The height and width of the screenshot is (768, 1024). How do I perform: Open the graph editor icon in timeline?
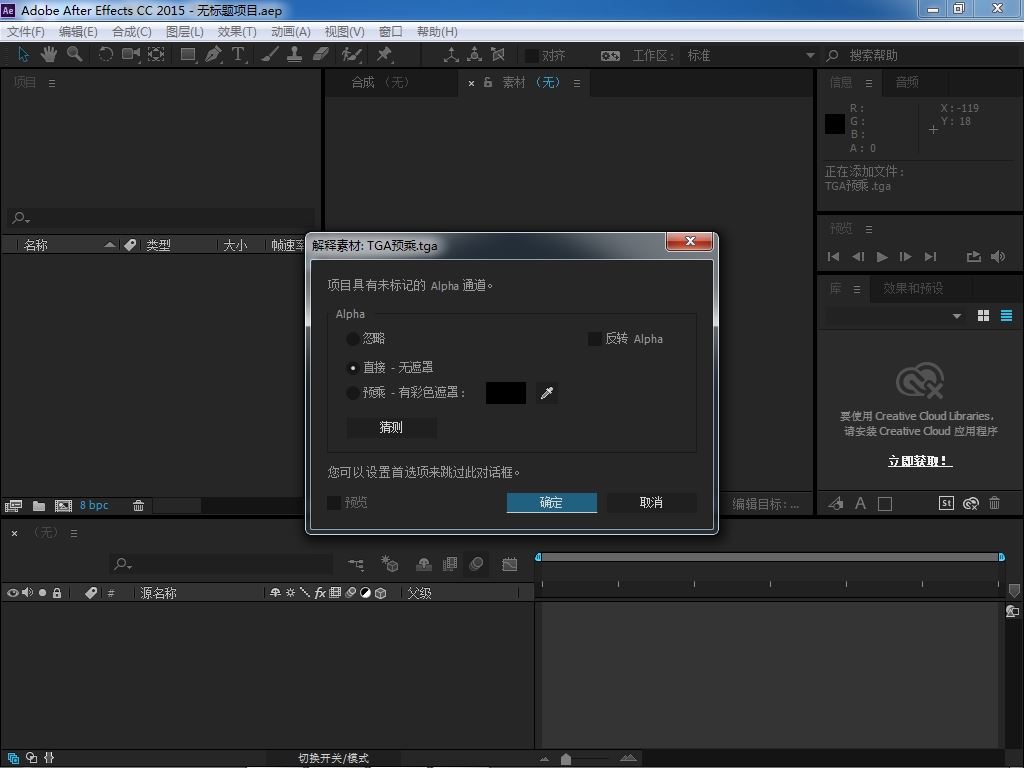(509, 564)
